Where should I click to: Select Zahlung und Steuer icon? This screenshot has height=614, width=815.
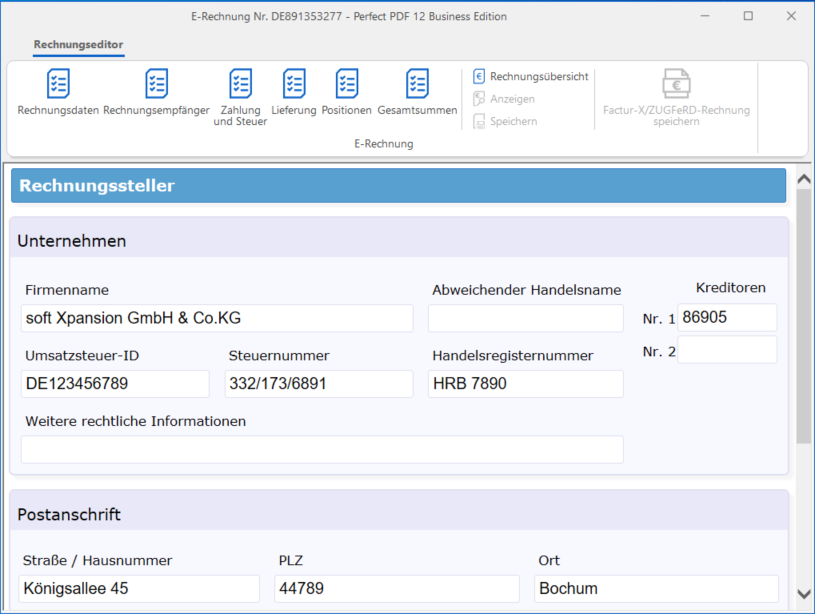(x=240, y=95)
